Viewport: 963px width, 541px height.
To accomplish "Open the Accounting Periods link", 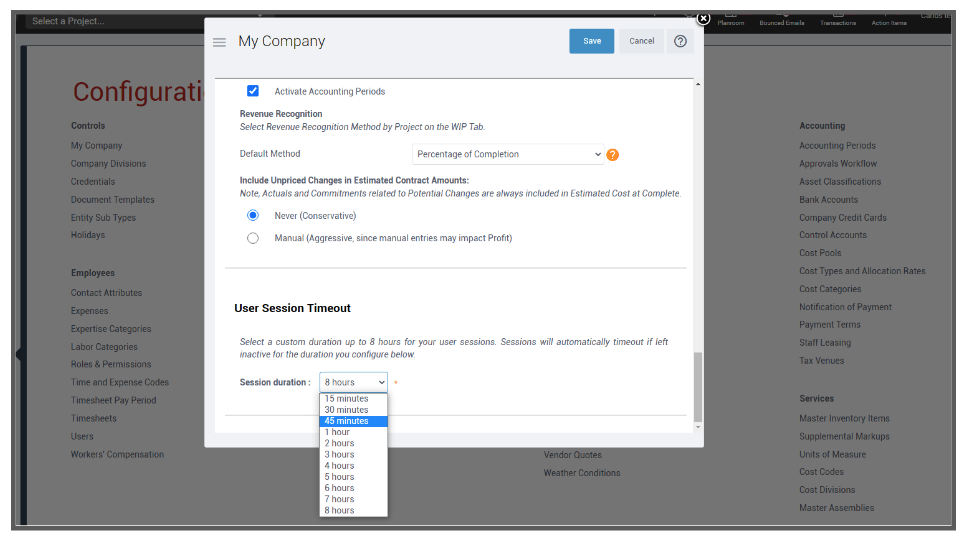I will pyautogui.click(x=837, y=146).
